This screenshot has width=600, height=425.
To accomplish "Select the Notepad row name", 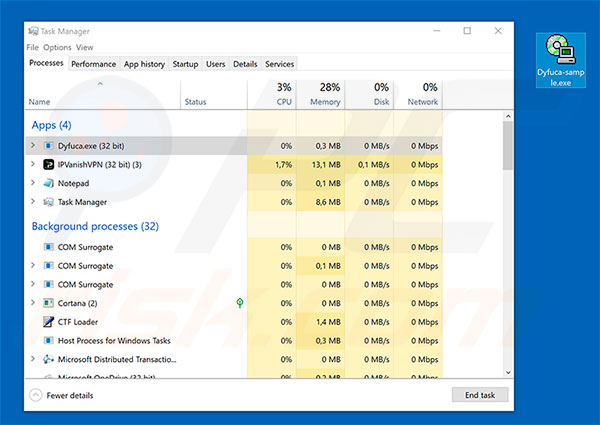I will click(x=73, y=184).
